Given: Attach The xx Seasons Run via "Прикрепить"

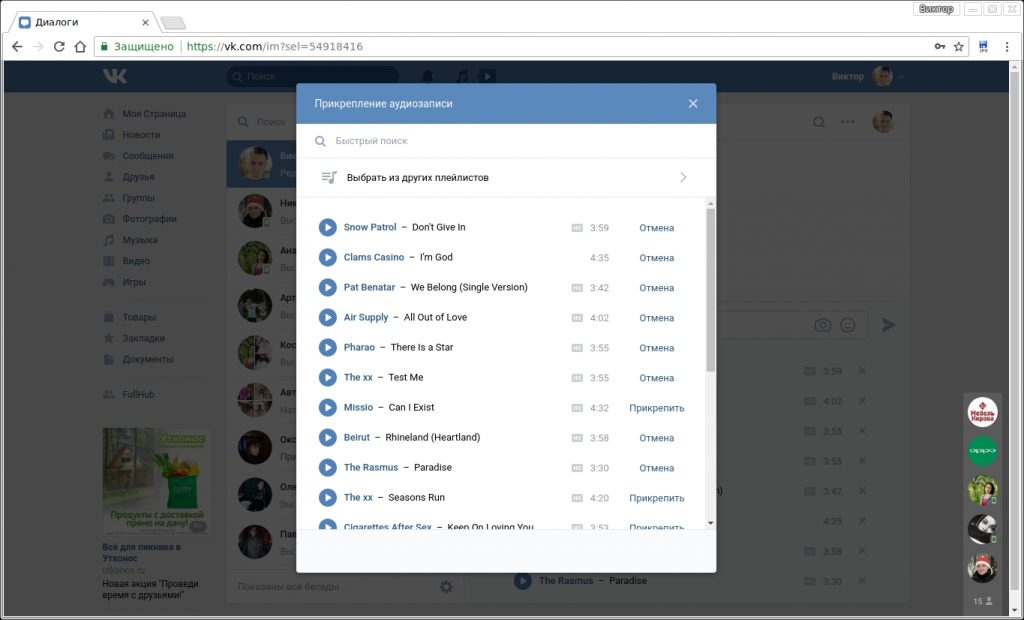Looking at the screenshot, I should pyautogui.click(x=656, y=498).
